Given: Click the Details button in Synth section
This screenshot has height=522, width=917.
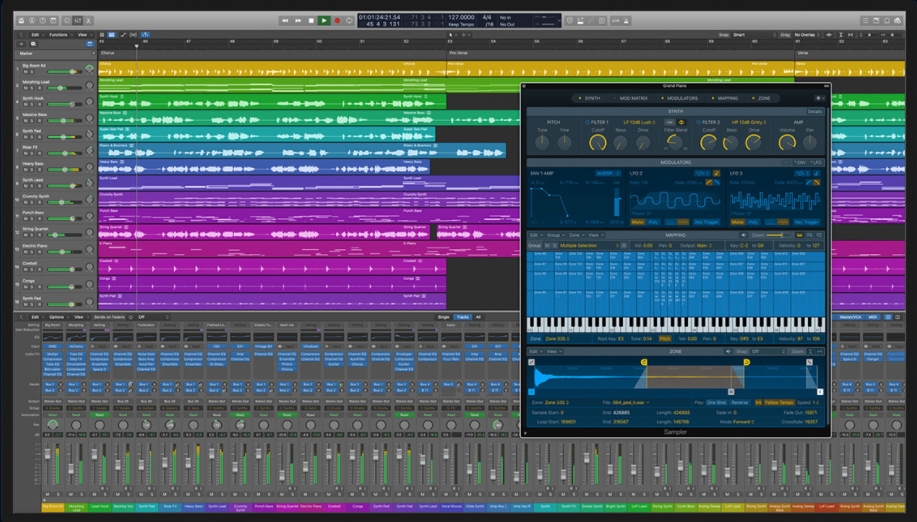Looking at the screenshot, I should 815,111.
